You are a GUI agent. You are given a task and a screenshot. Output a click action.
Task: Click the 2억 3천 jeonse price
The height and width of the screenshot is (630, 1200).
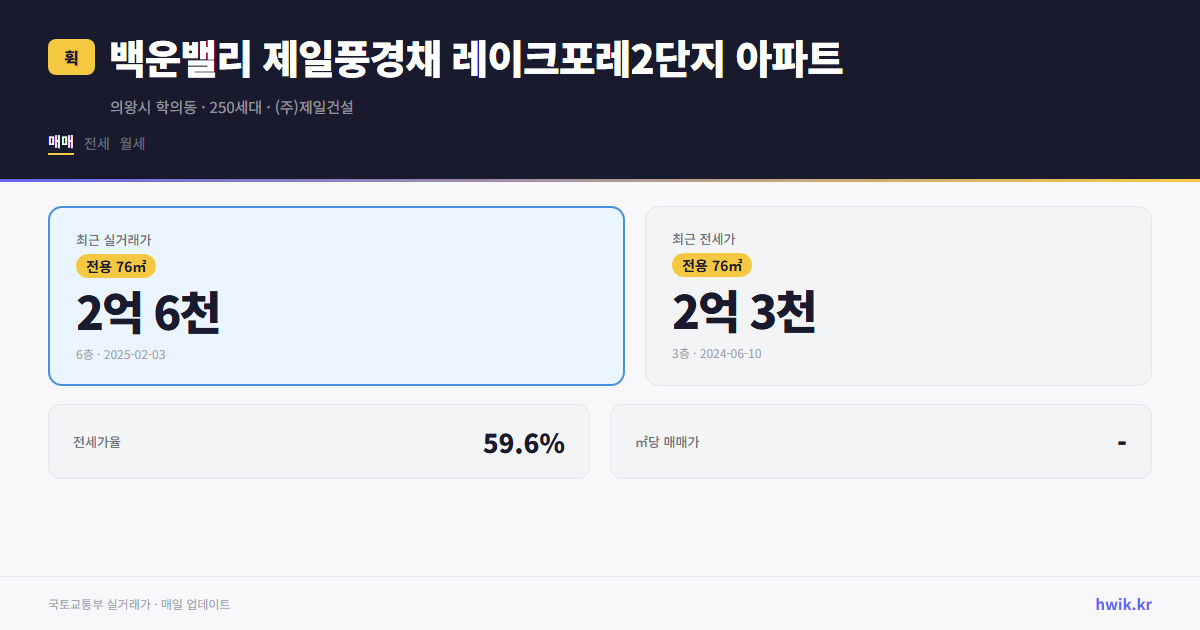(746, 313)
